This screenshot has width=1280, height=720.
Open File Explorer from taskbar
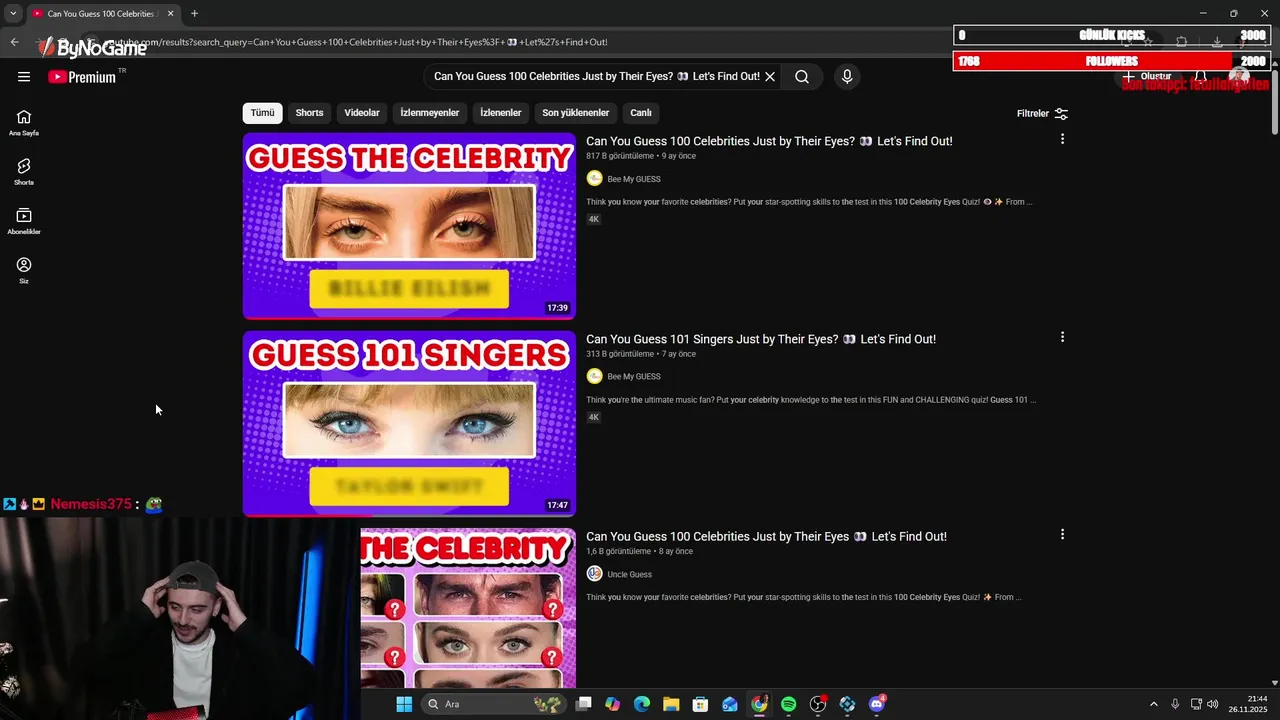[671, 704]
